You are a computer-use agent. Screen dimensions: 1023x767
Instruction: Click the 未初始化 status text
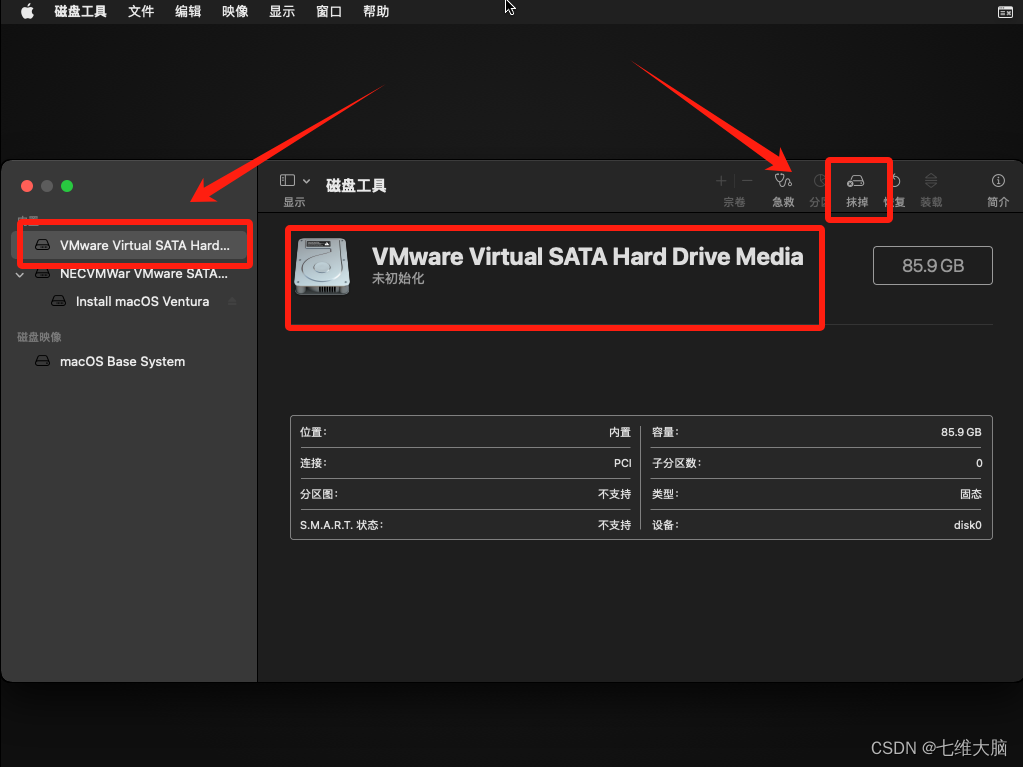tap(398, 278)
